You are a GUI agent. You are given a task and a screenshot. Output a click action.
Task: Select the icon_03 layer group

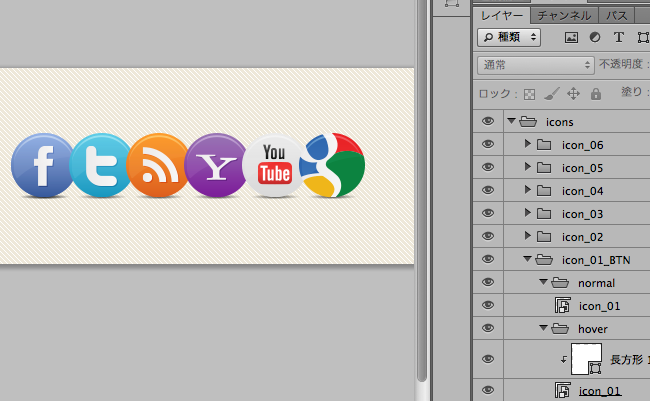(582, 213)
